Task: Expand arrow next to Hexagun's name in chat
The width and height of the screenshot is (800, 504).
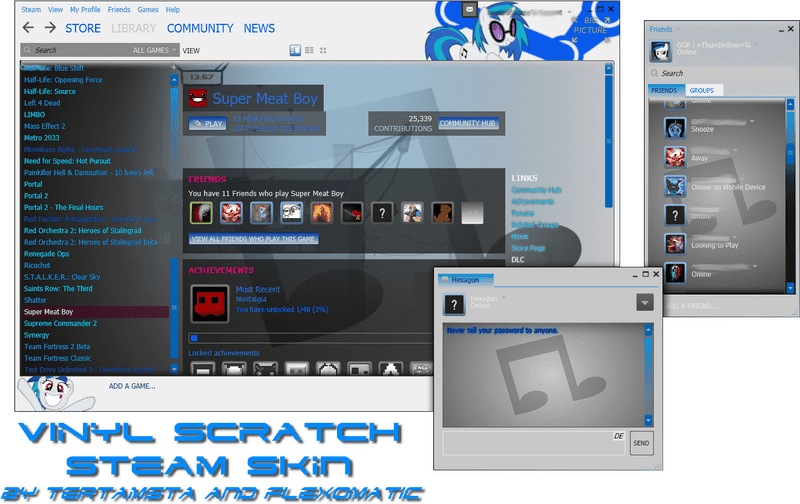Action: coord(504,298)
